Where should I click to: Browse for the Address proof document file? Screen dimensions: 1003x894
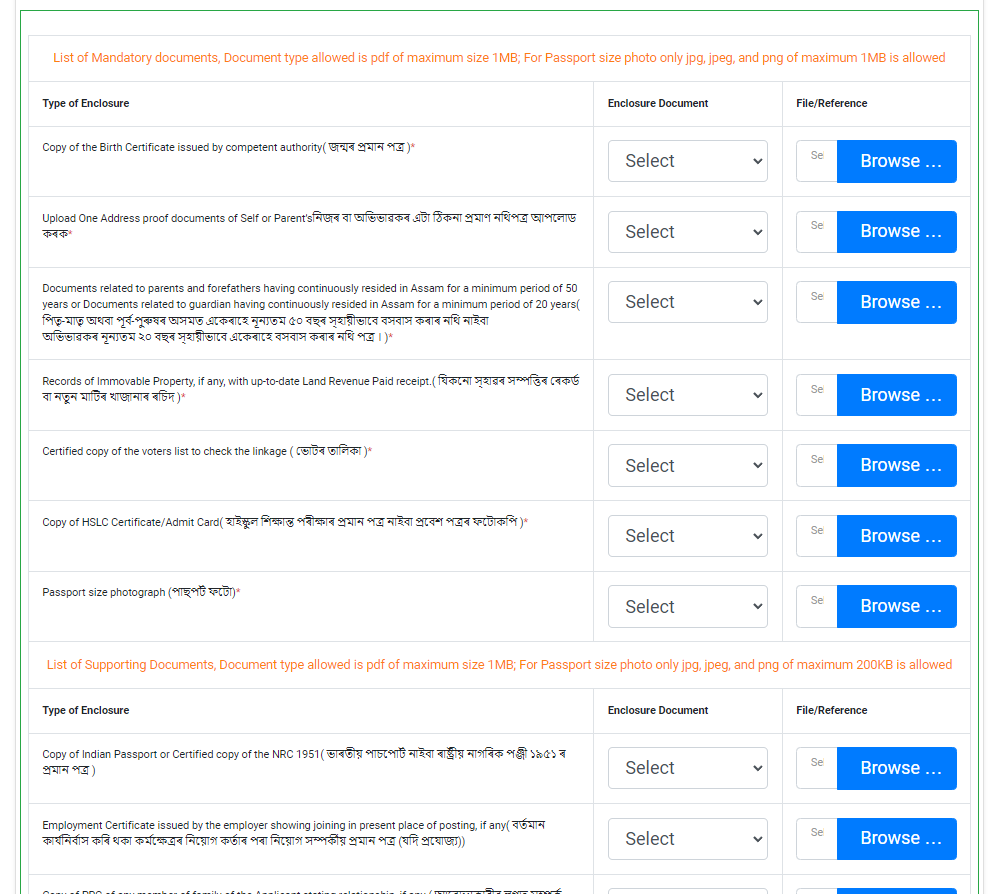tap(896, 232)
